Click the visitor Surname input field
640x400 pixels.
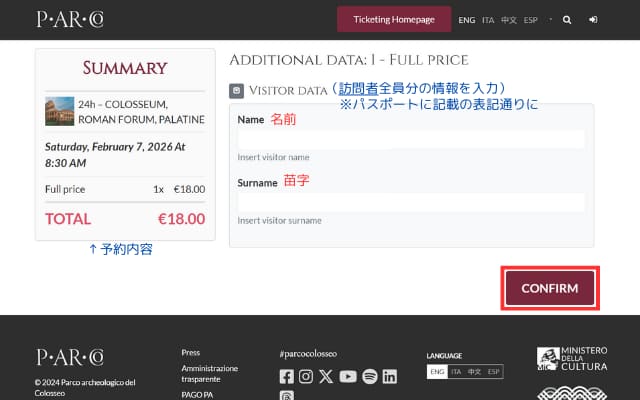[x=410, y=202]
